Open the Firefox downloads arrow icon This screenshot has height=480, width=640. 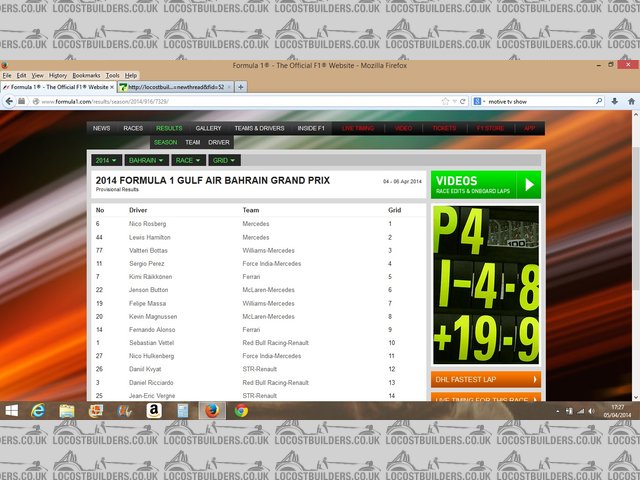[x=614, y=101]
